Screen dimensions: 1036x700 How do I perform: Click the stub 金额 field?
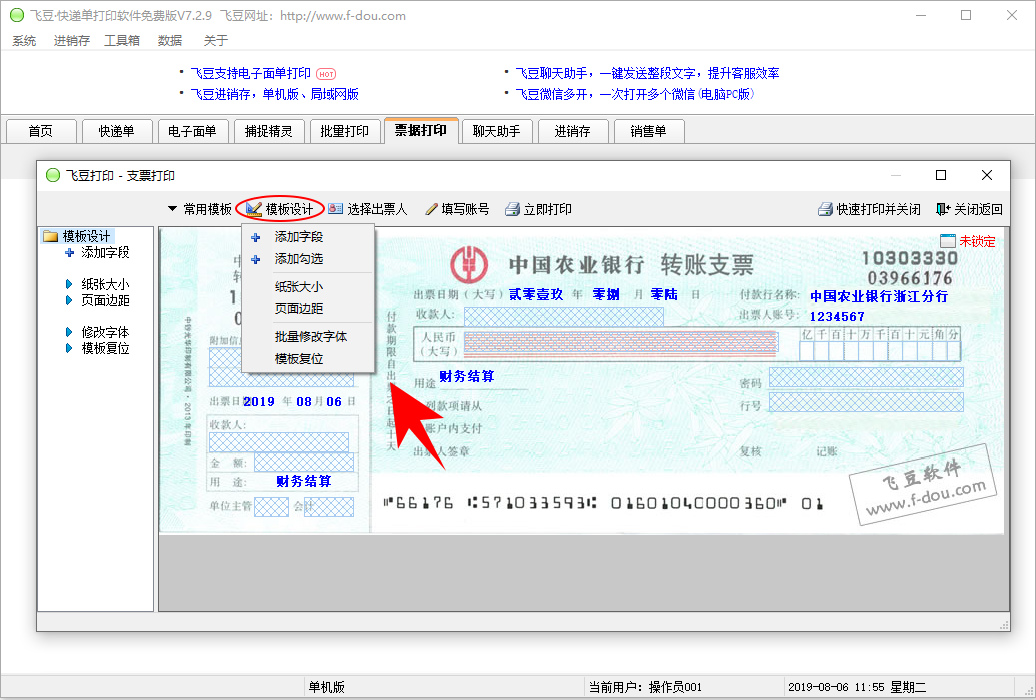(x=304, y=462)
